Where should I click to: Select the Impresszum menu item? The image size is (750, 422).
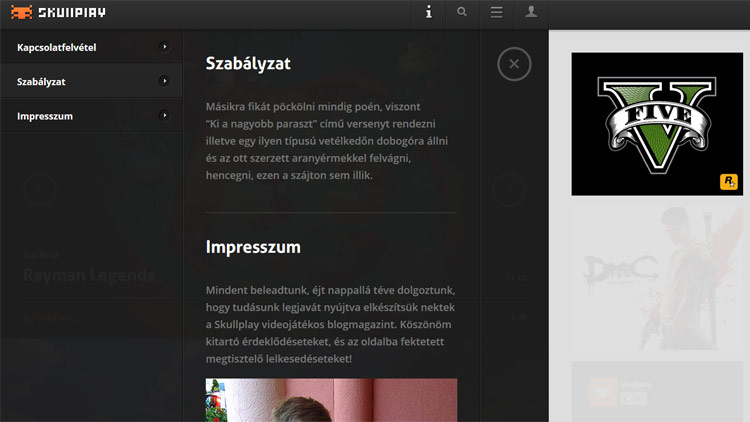(91, 116)
